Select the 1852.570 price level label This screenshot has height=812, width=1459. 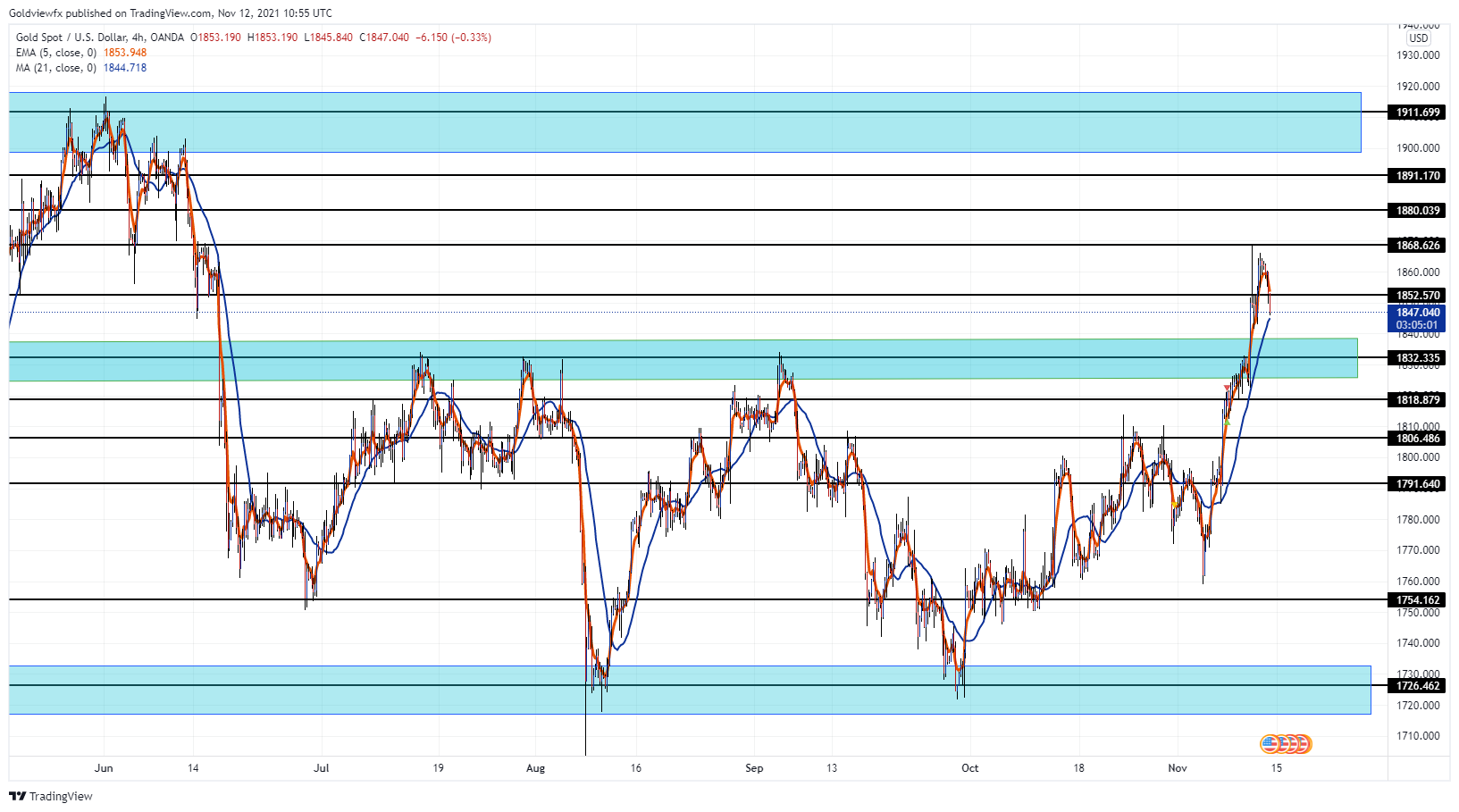[x=1417, y=296]
